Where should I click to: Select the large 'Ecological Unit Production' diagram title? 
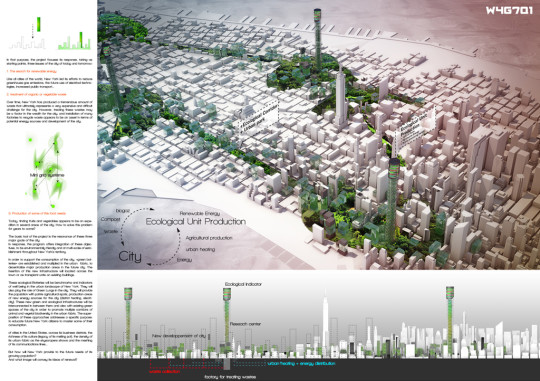(196, 222)
